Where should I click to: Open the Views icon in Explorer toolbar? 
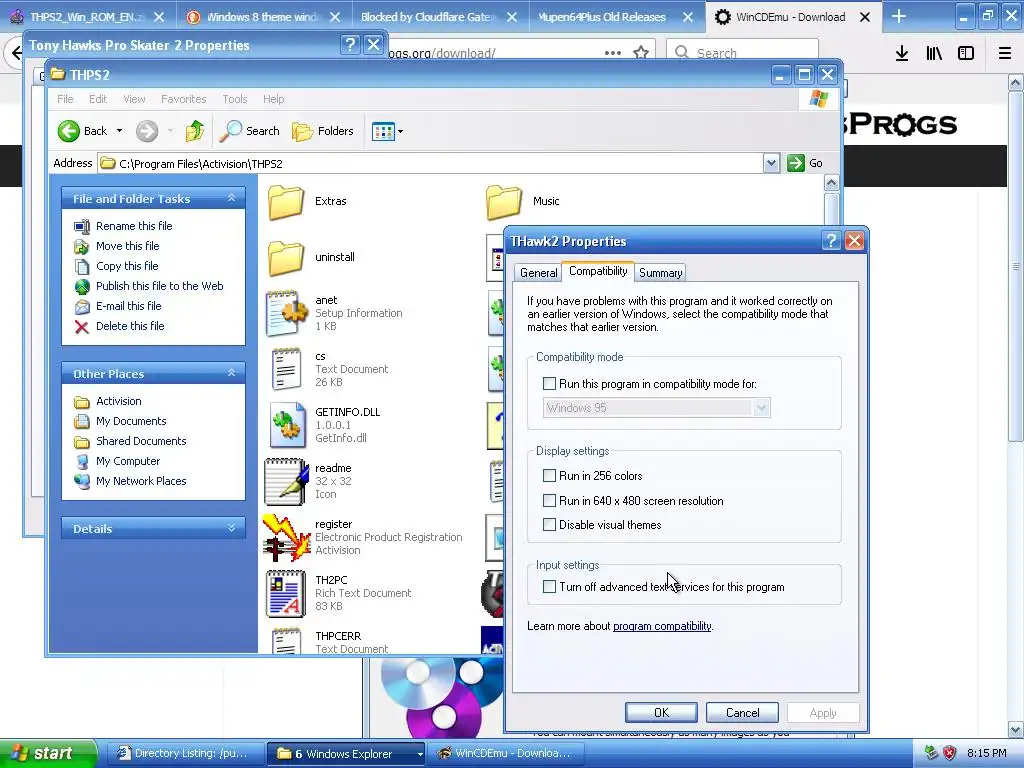coord(383,131)
